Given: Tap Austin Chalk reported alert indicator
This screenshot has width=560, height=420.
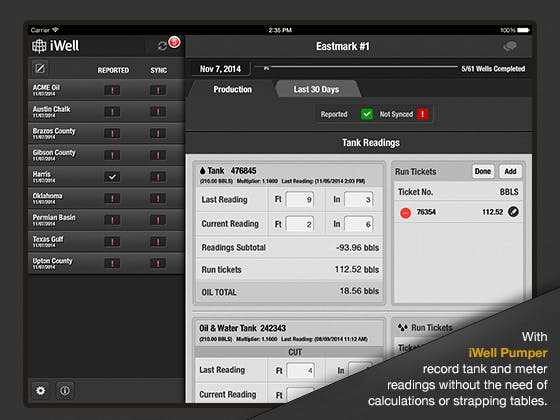Looking at the screenshot, I should (112, 112).
